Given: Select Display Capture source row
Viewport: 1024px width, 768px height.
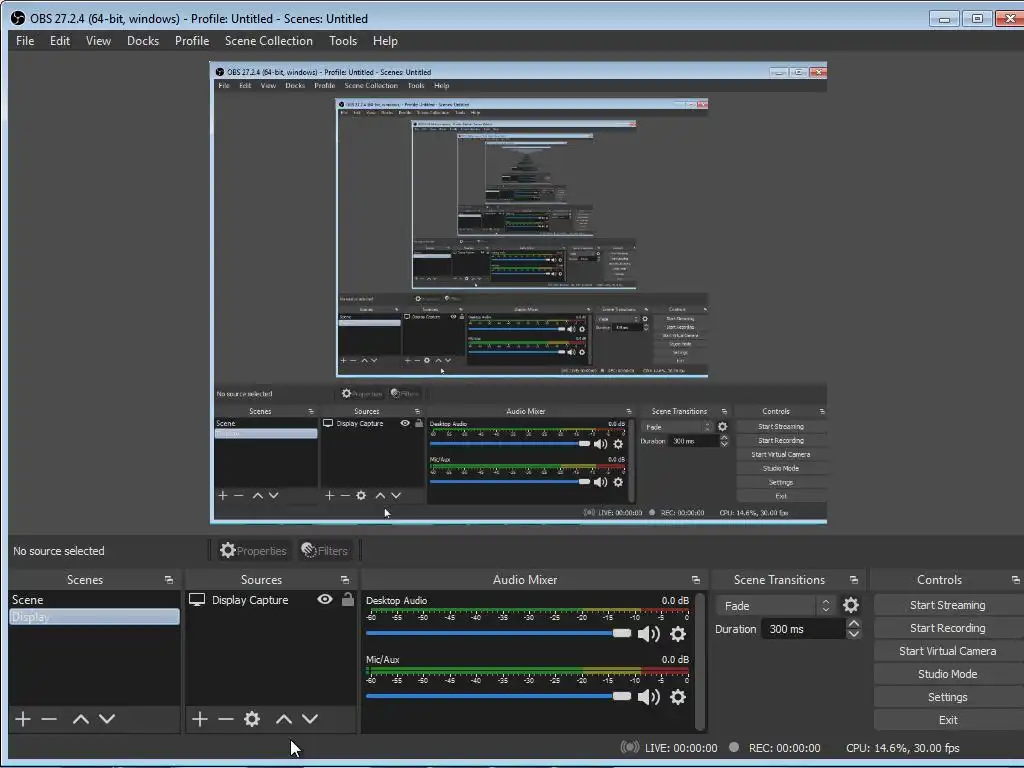Looking at the screenshot, I should pos(270,600).
